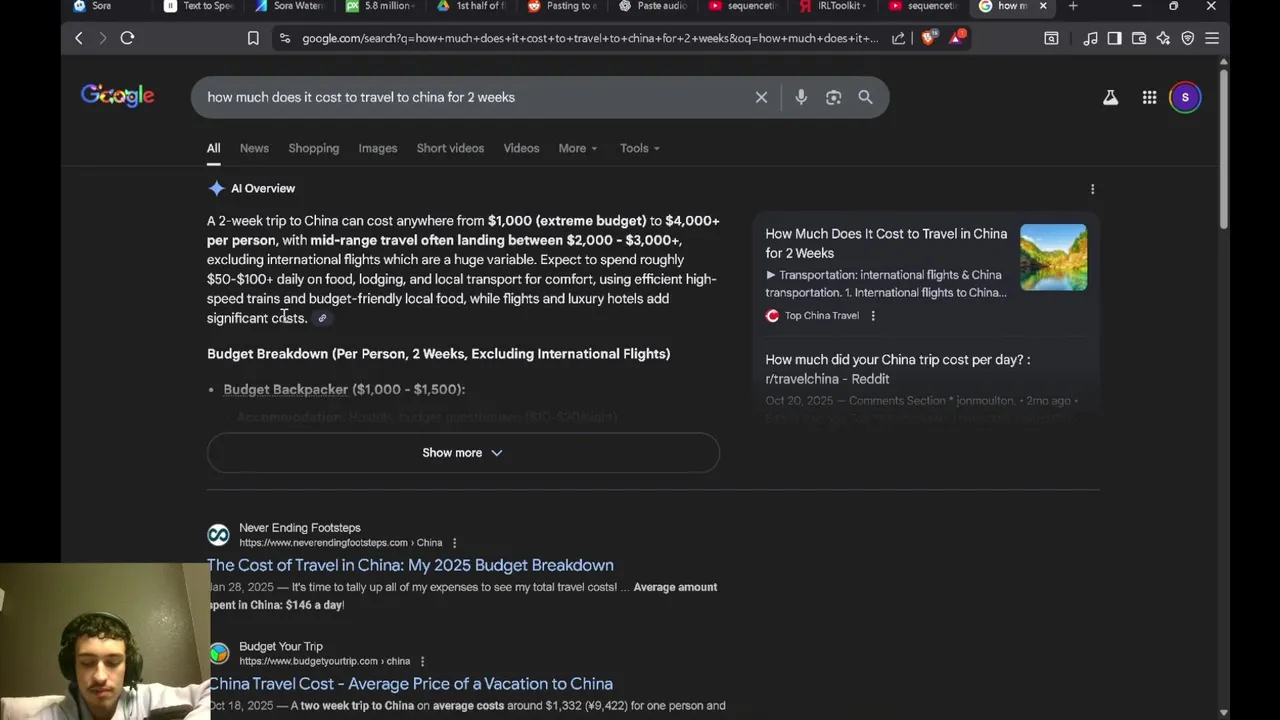Open the Brave Shields lion icon
This screenshot has width=1280, height=720.
tap(930, 38)
